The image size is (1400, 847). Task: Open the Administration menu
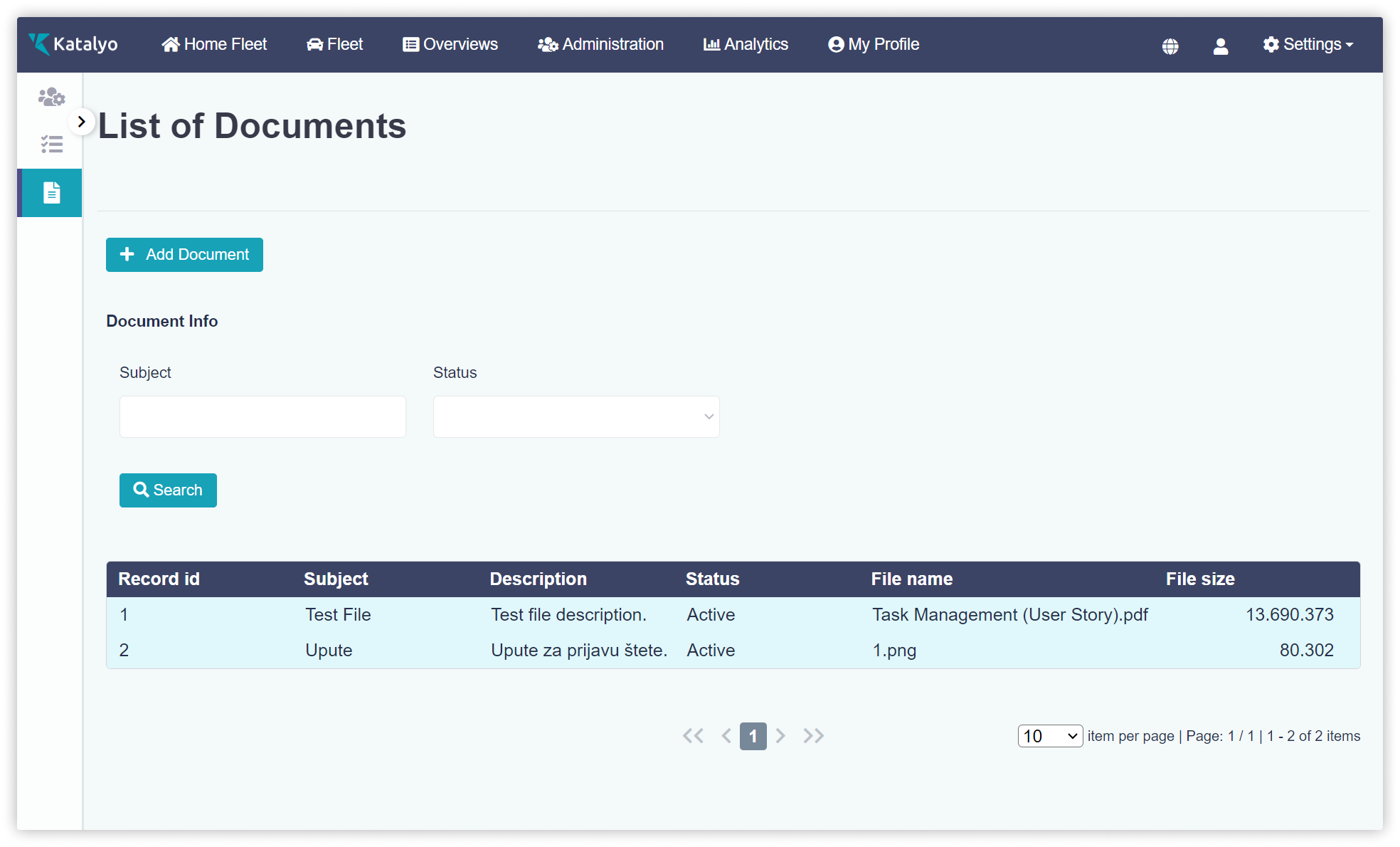pos(600,44)
